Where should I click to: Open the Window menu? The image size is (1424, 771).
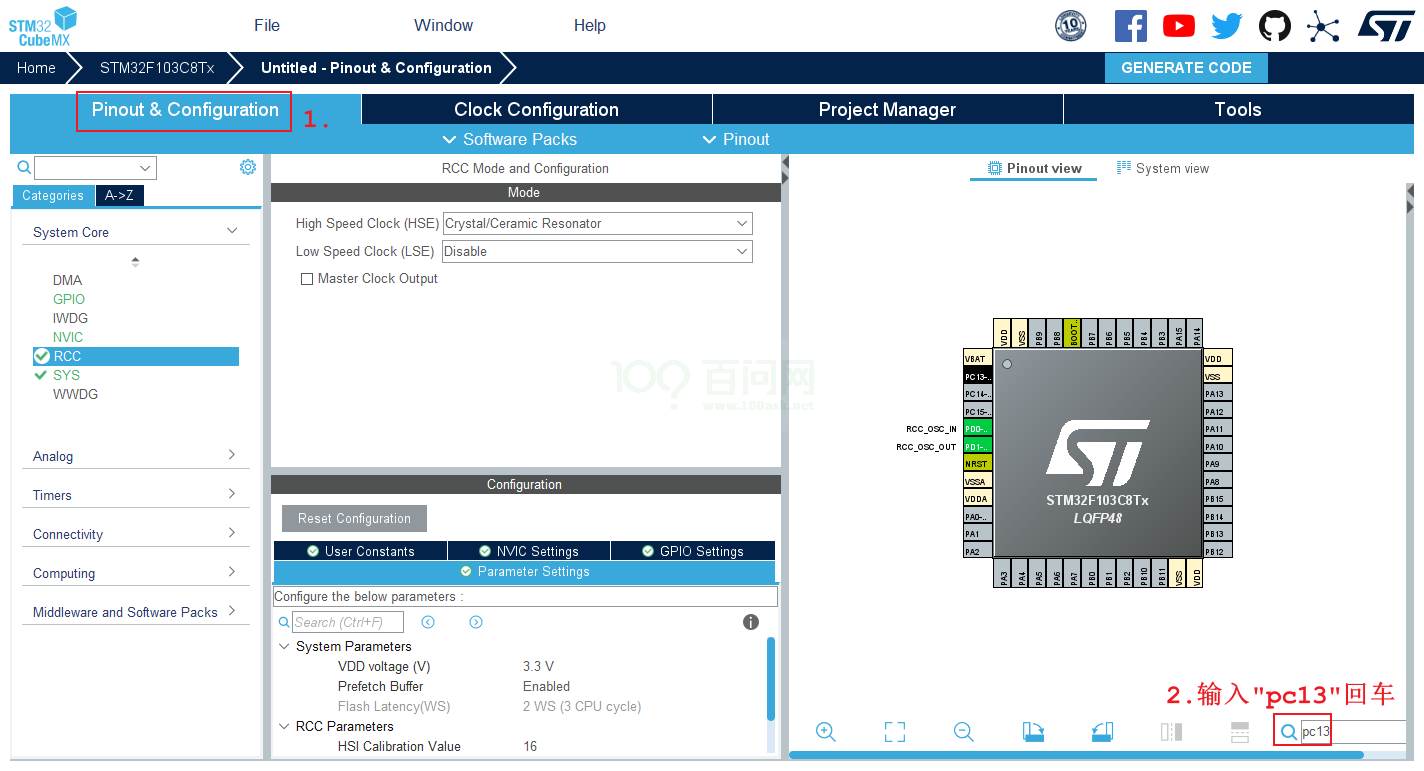tap(444, 26)
